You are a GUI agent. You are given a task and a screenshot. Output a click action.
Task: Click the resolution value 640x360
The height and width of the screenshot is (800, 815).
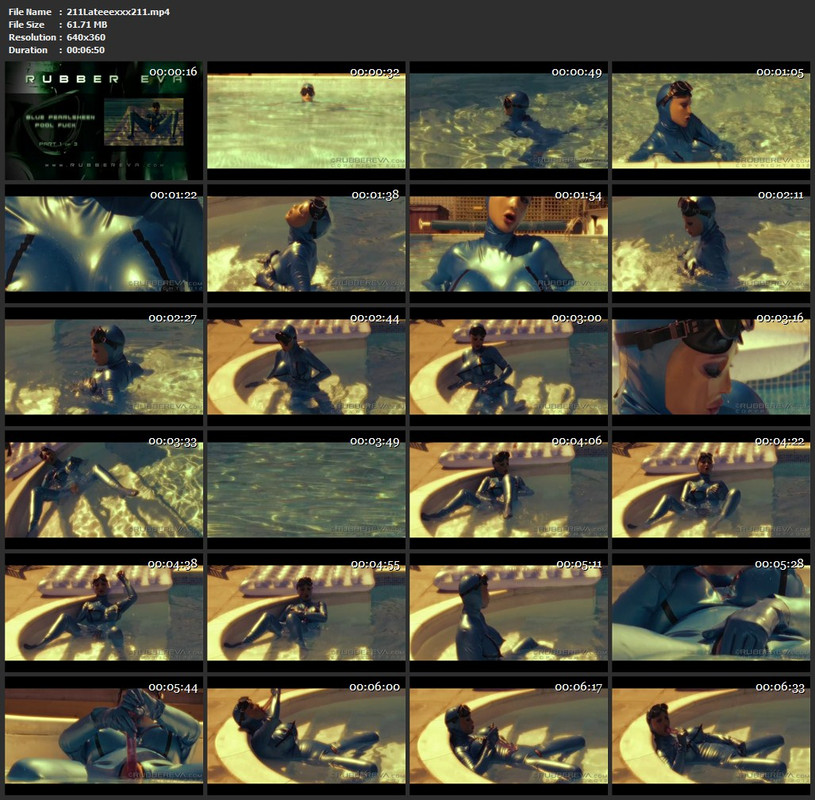[x=86, y=37]
